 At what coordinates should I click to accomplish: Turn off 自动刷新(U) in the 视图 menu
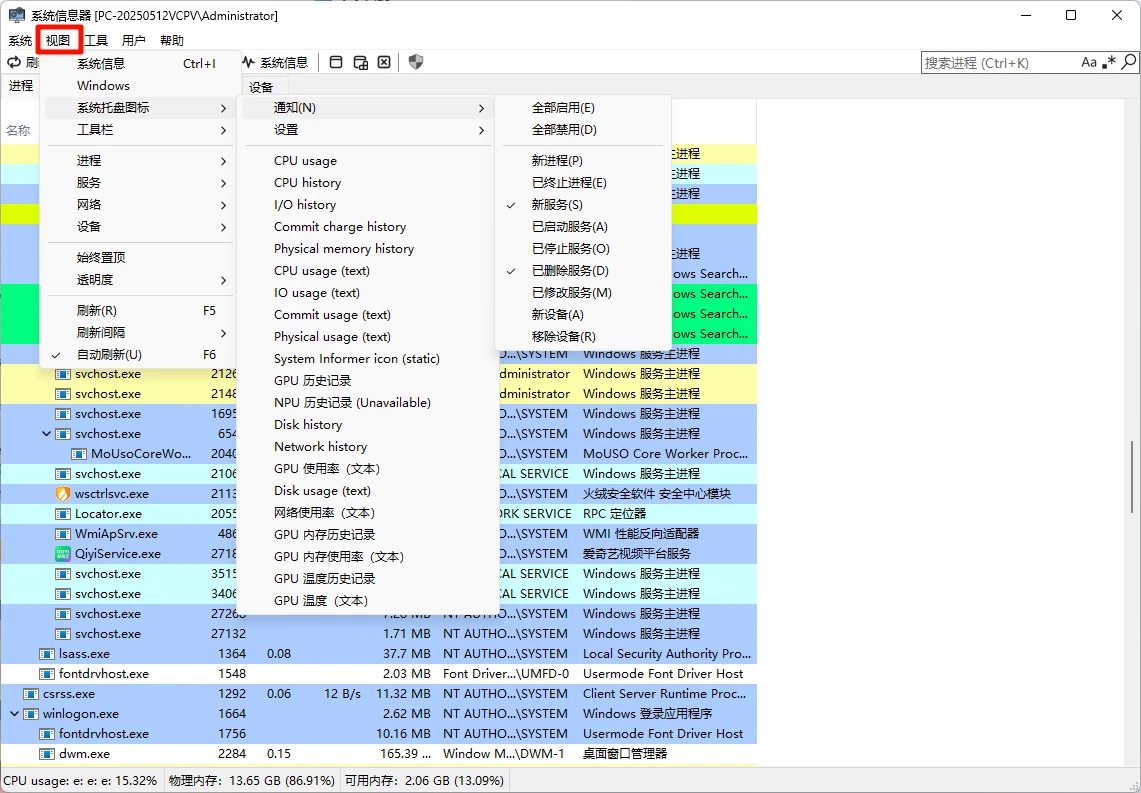[140, 355]
